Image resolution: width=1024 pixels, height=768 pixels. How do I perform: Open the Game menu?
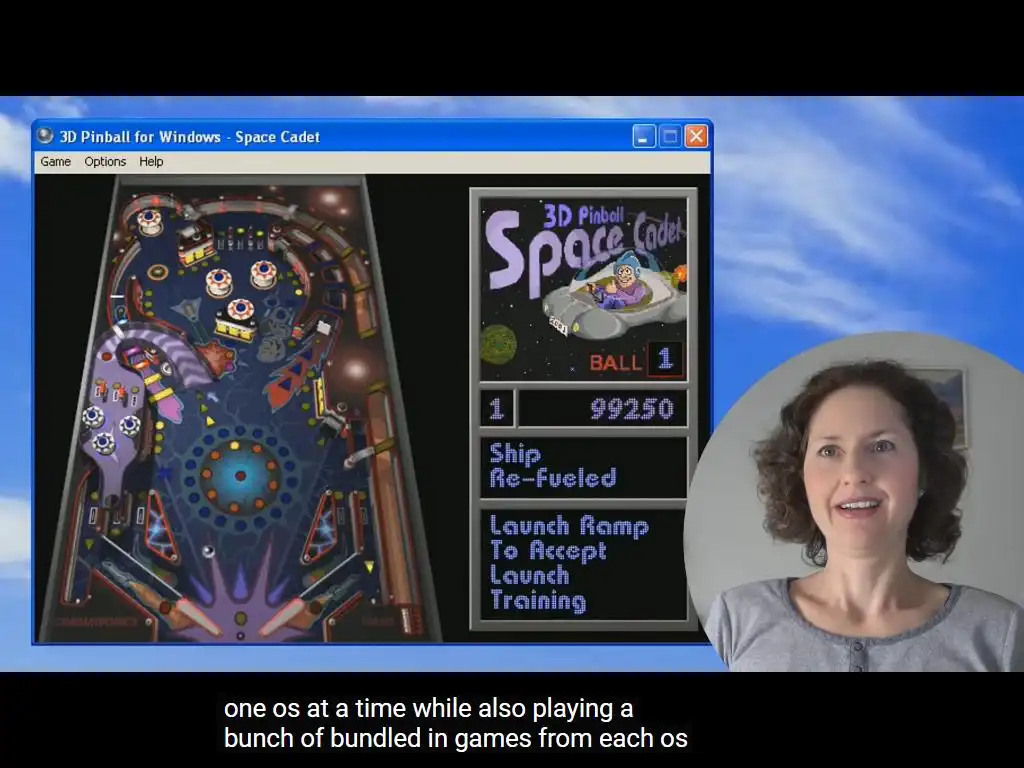coord(56,161)
